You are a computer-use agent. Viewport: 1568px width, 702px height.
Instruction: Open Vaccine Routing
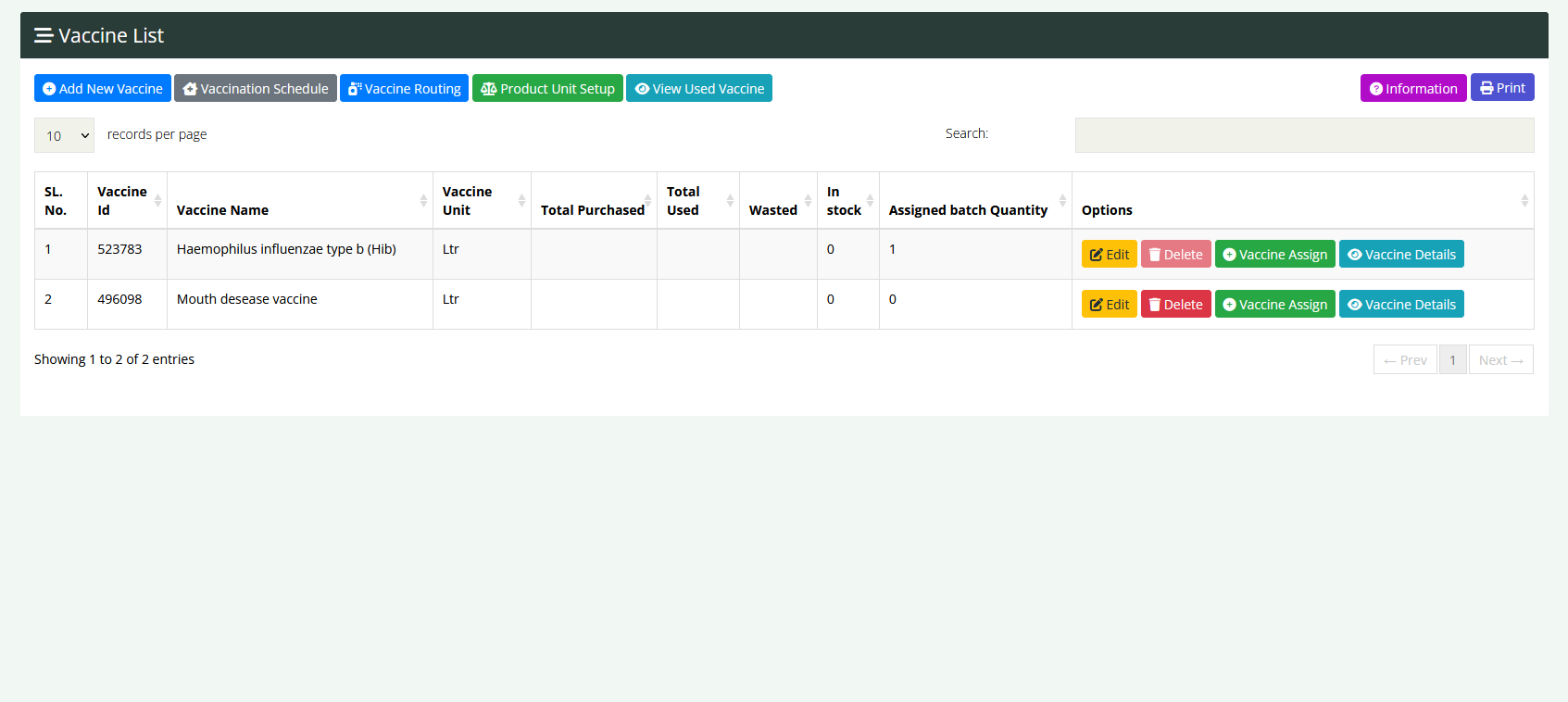coord(404,89)
